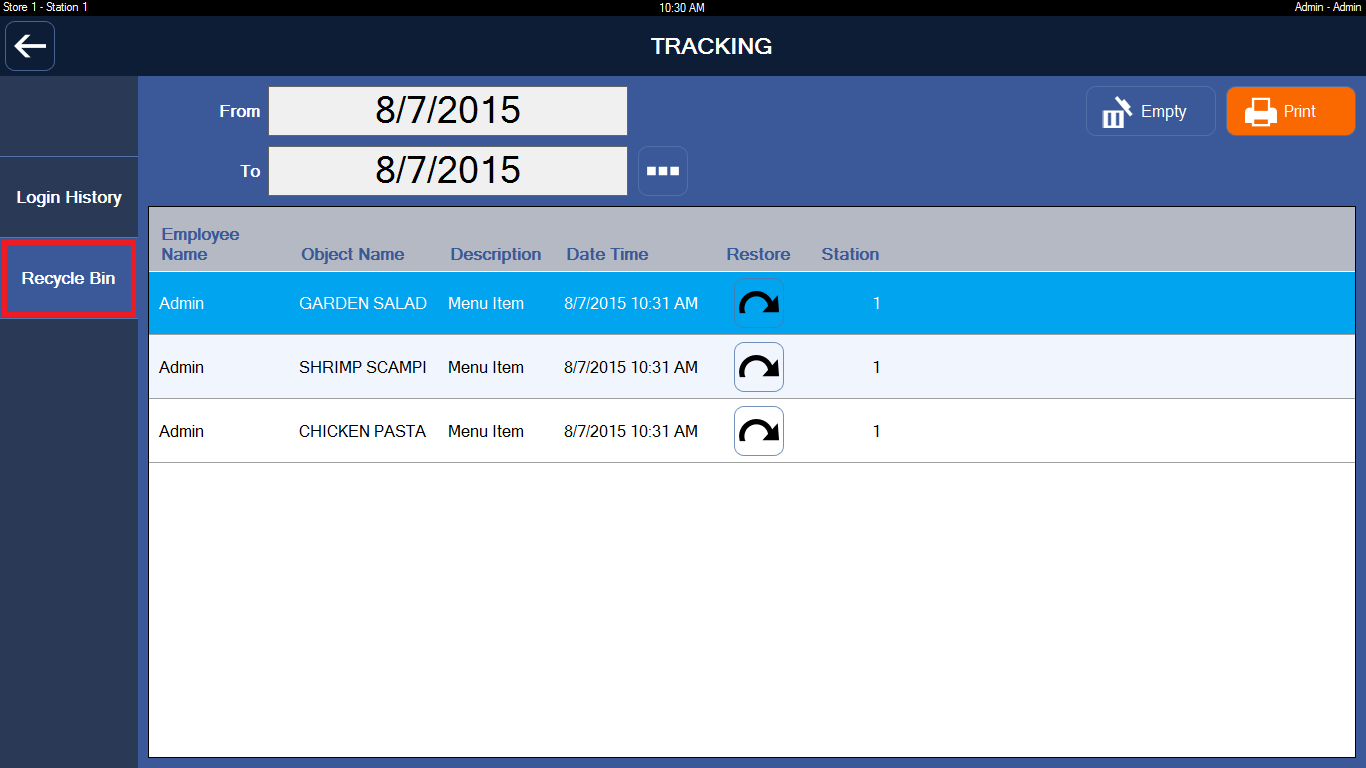Edit the From date field
Image resolution: width=1366 pixels, height=768 pixels.
448,110
